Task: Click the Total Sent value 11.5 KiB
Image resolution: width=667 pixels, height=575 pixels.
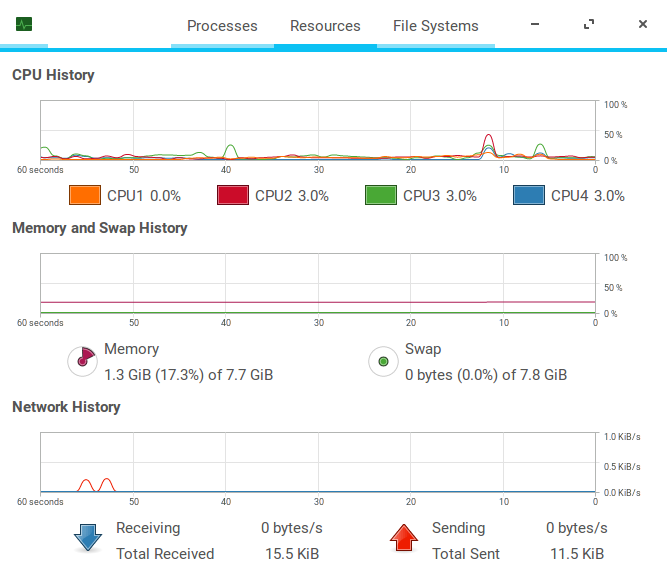Action: 575,553
